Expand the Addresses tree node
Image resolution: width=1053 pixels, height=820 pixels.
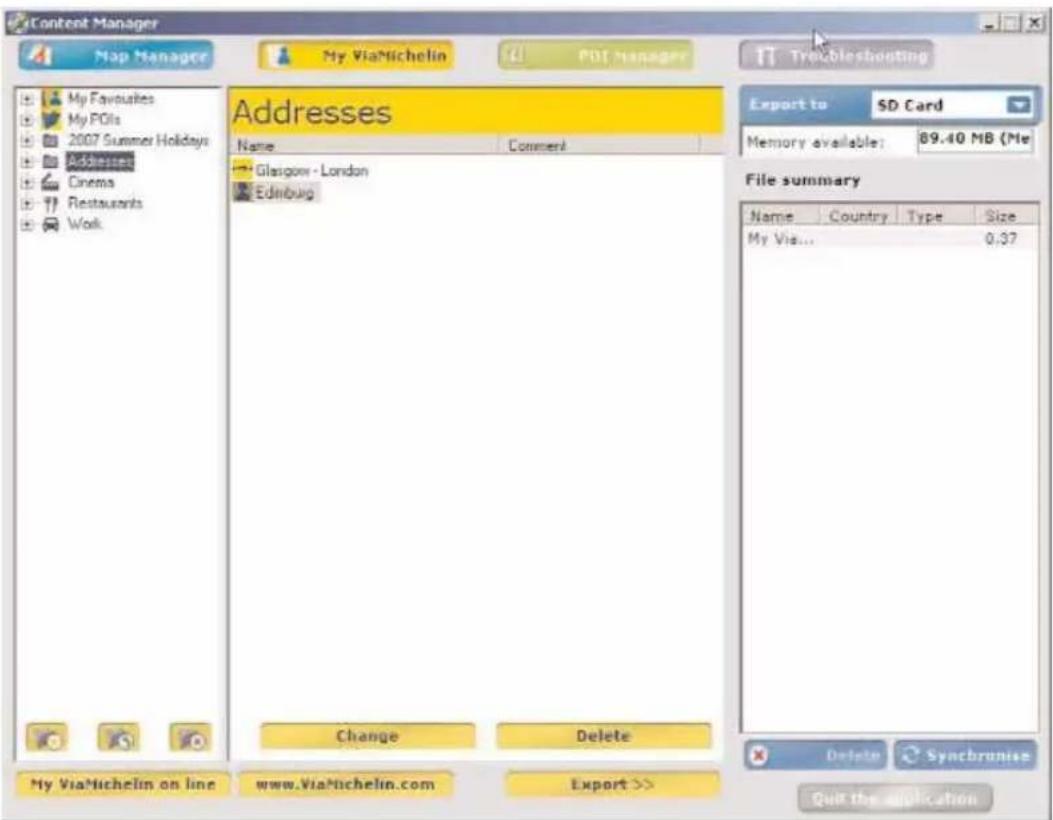point(27,162)
